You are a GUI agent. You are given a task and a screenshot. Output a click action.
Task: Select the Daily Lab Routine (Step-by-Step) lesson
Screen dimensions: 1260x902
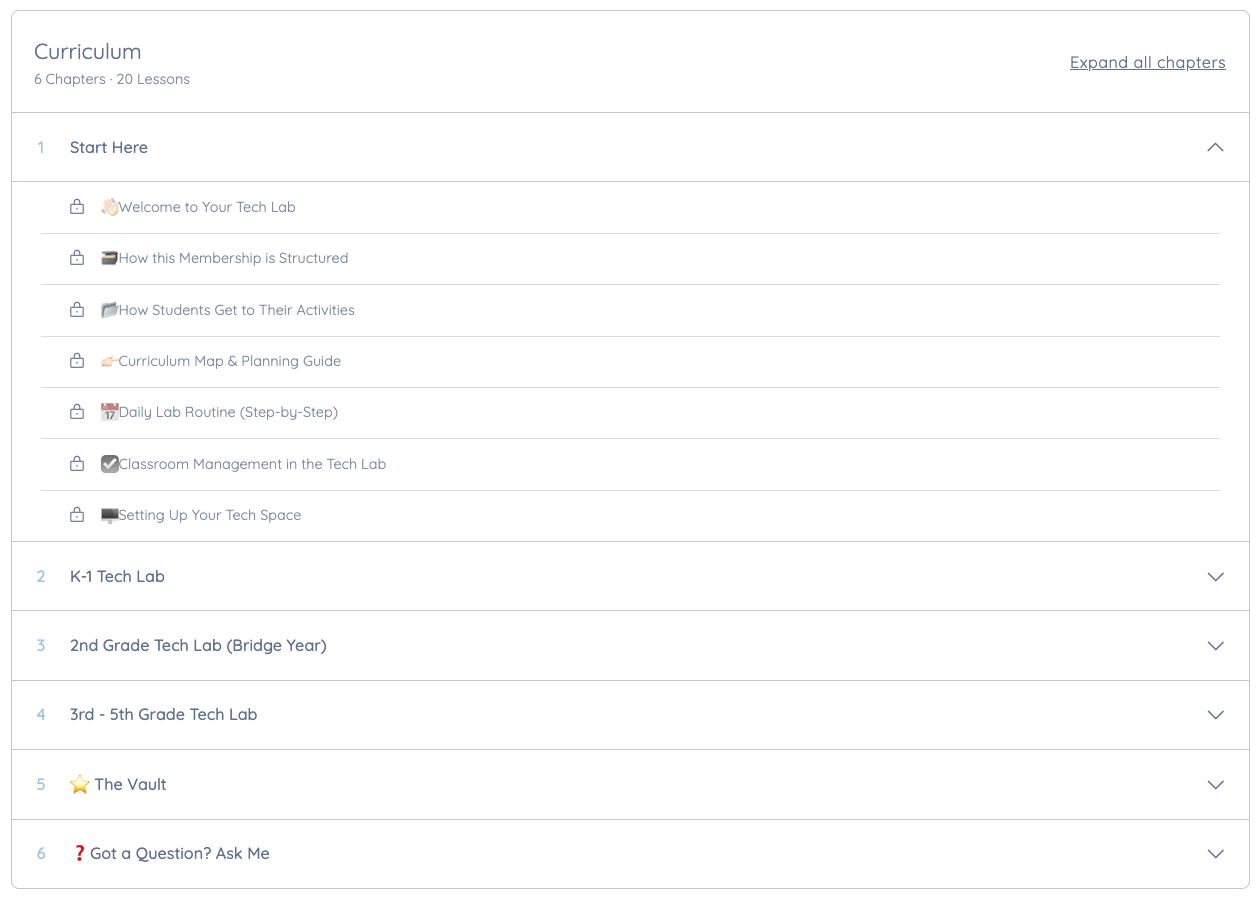[x=630, y=412]
